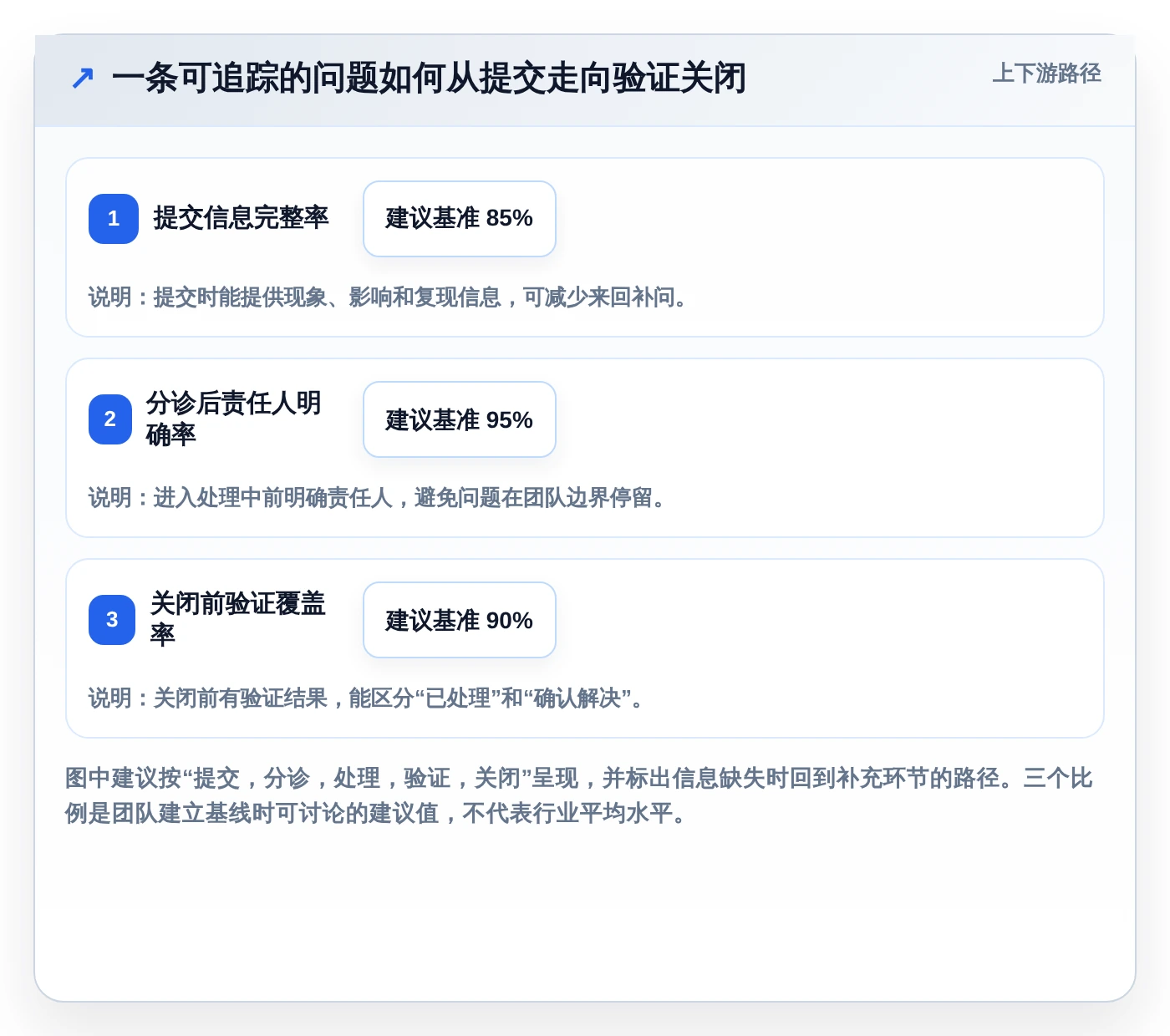Click the blue number 2 badge
The height and width of the screenshot is (1036, 1170).
pos(110,419)
